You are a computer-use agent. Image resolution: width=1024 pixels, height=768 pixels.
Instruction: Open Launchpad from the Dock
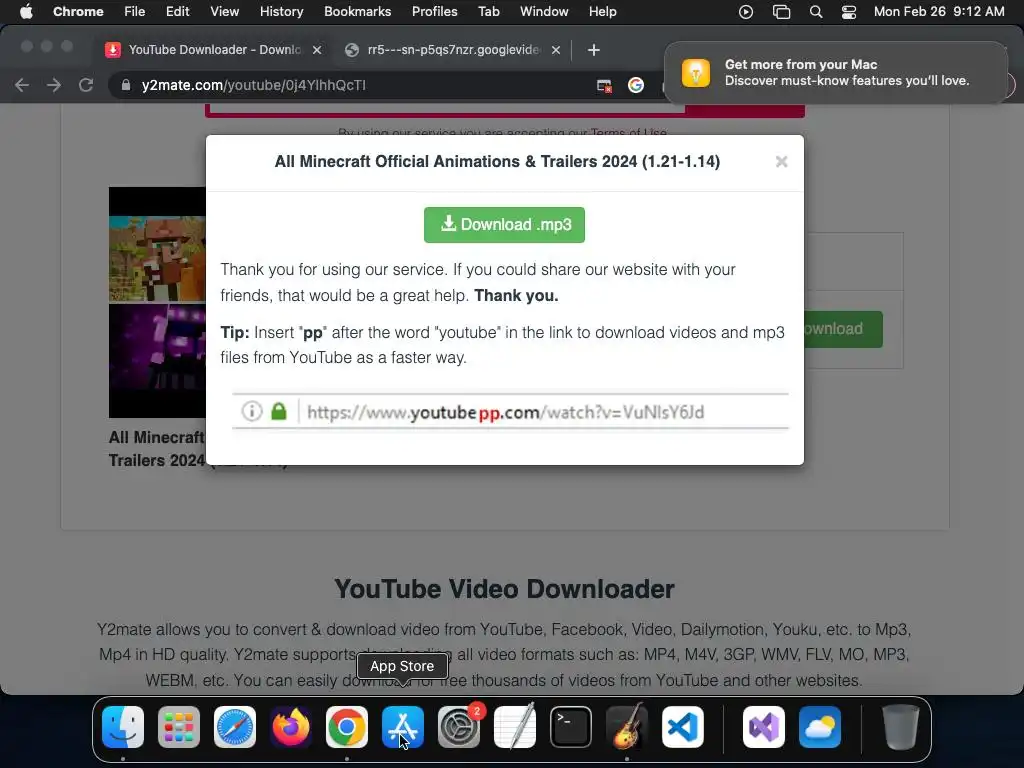179,727
